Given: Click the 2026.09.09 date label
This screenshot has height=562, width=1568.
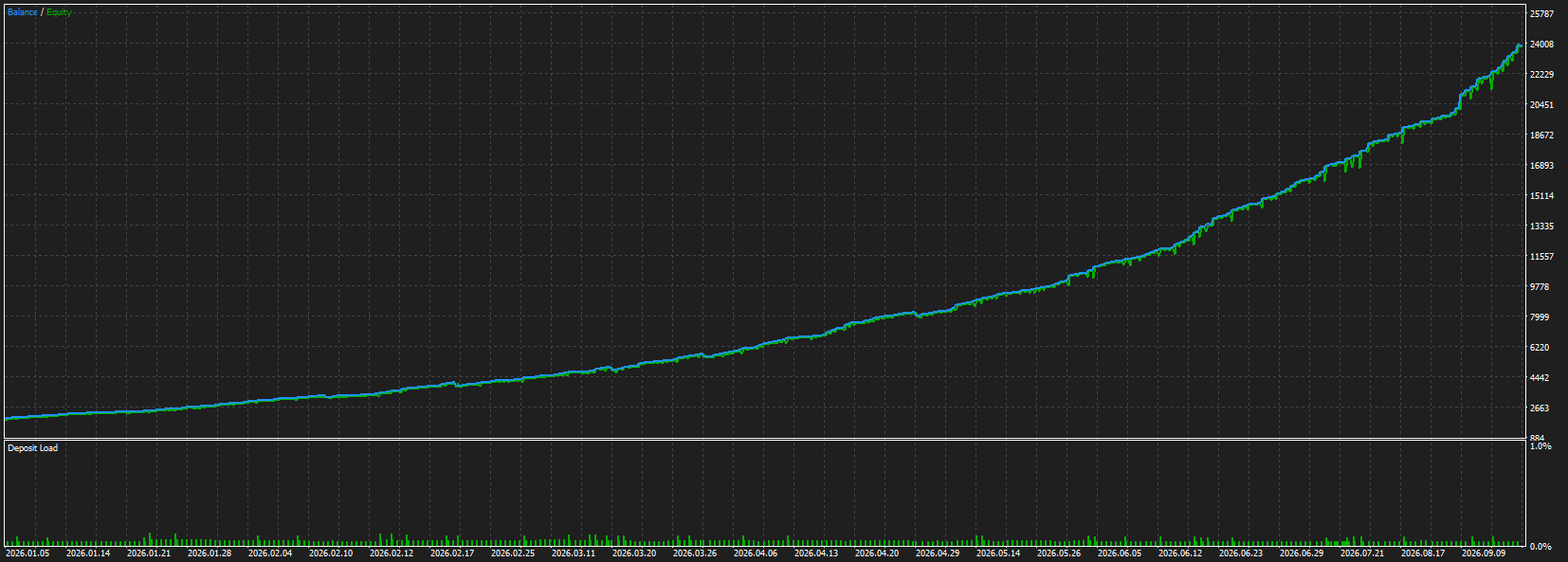Looking at the screenshot, I should (x=1484, y=553).
